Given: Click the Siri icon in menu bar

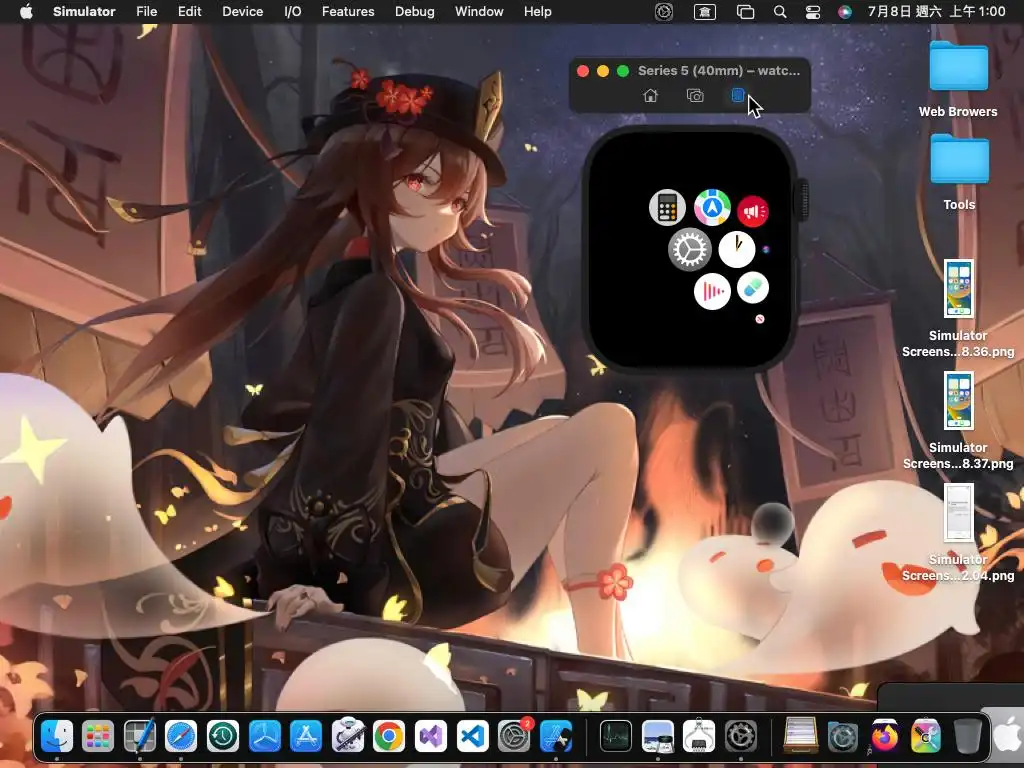Looking at the screenshot, I should pos(845,11).
